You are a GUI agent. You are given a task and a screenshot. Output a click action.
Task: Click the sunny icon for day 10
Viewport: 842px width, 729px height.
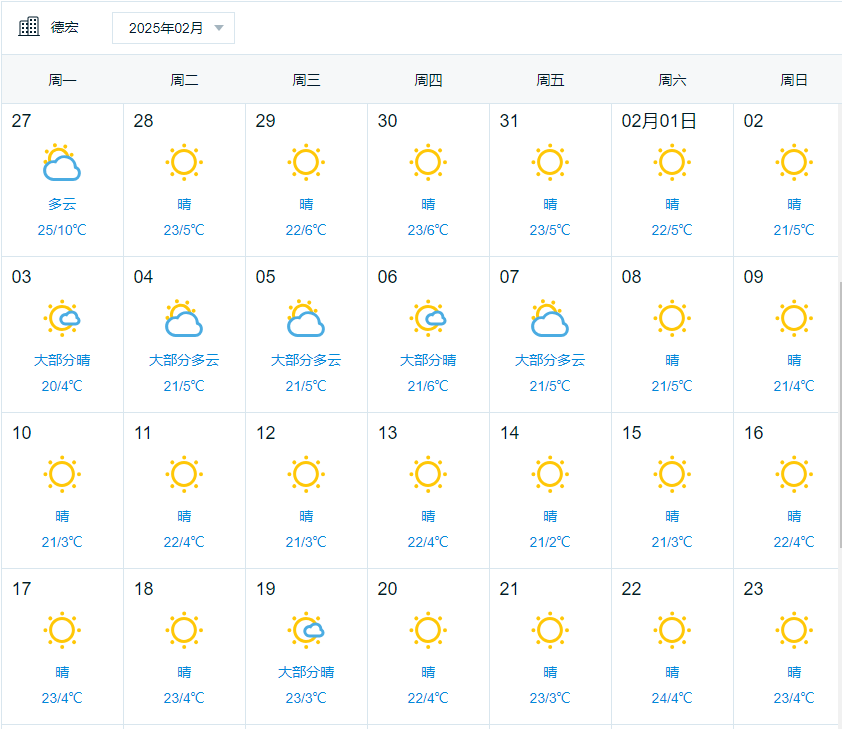(62, 474)
